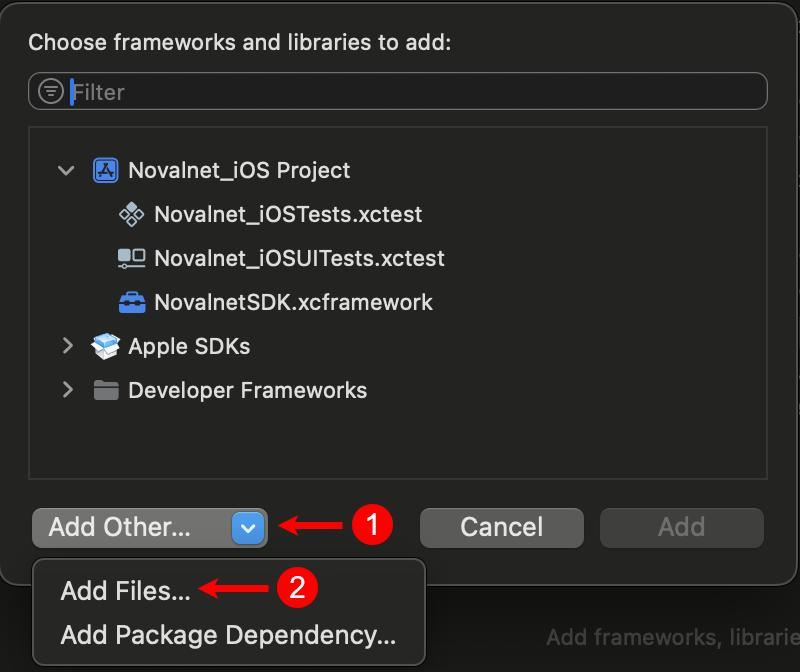Click the filter options icon in search field
The width and height of the screenshot is (800, 672).
pos(50,92)
